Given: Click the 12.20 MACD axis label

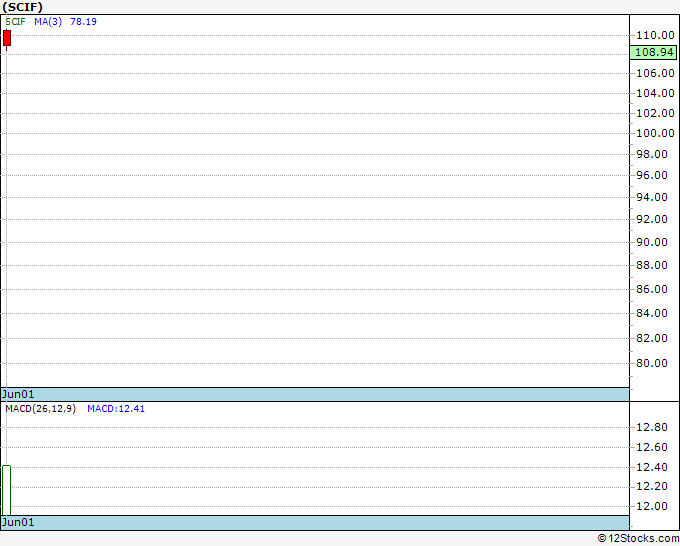Looking at the screenshot, I should click(x=651, y=486).
